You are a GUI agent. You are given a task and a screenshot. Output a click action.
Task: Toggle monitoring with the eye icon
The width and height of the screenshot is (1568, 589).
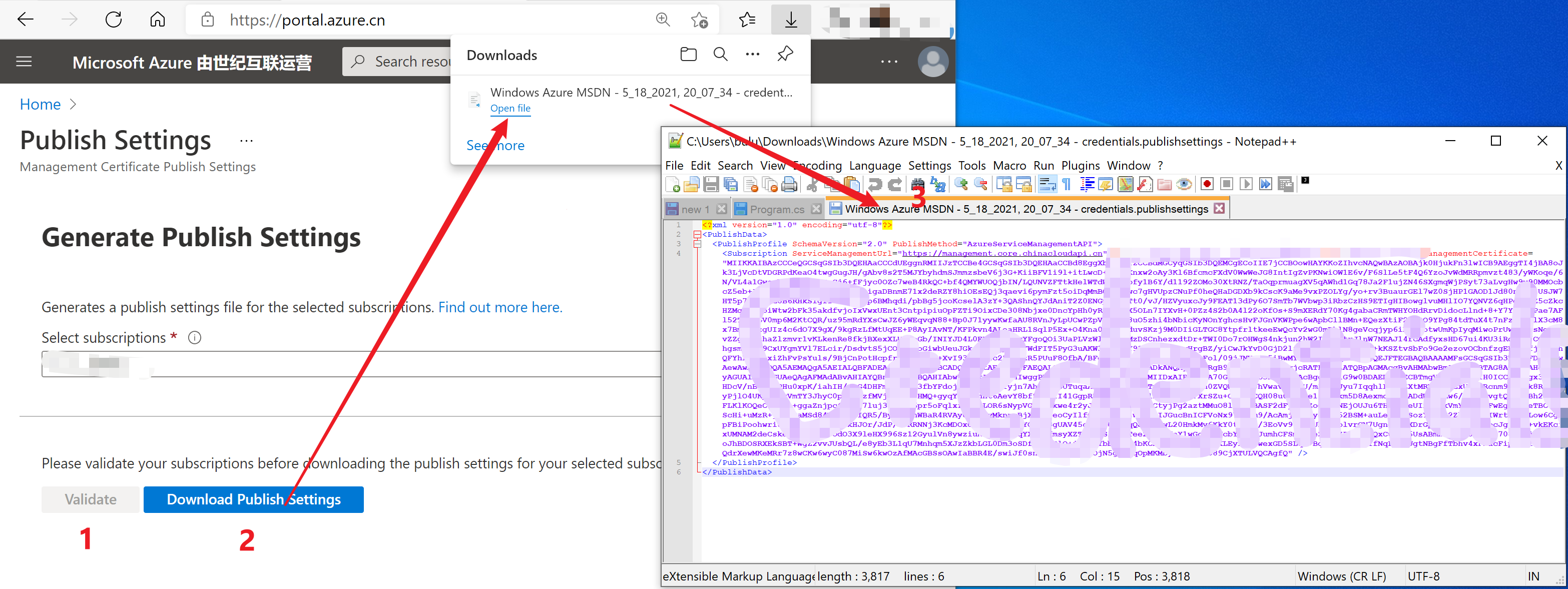[x=1184, y=184]
